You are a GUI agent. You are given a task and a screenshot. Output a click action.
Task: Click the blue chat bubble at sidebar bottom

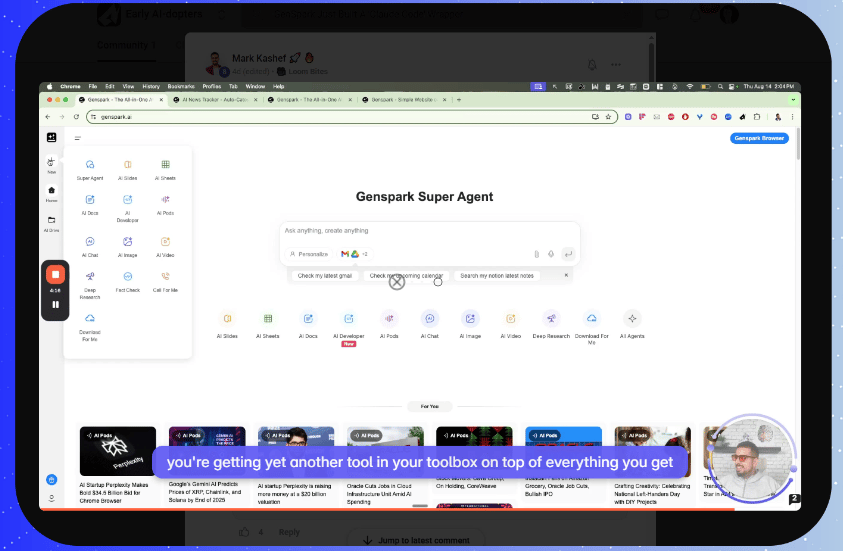tap(52, 480)
